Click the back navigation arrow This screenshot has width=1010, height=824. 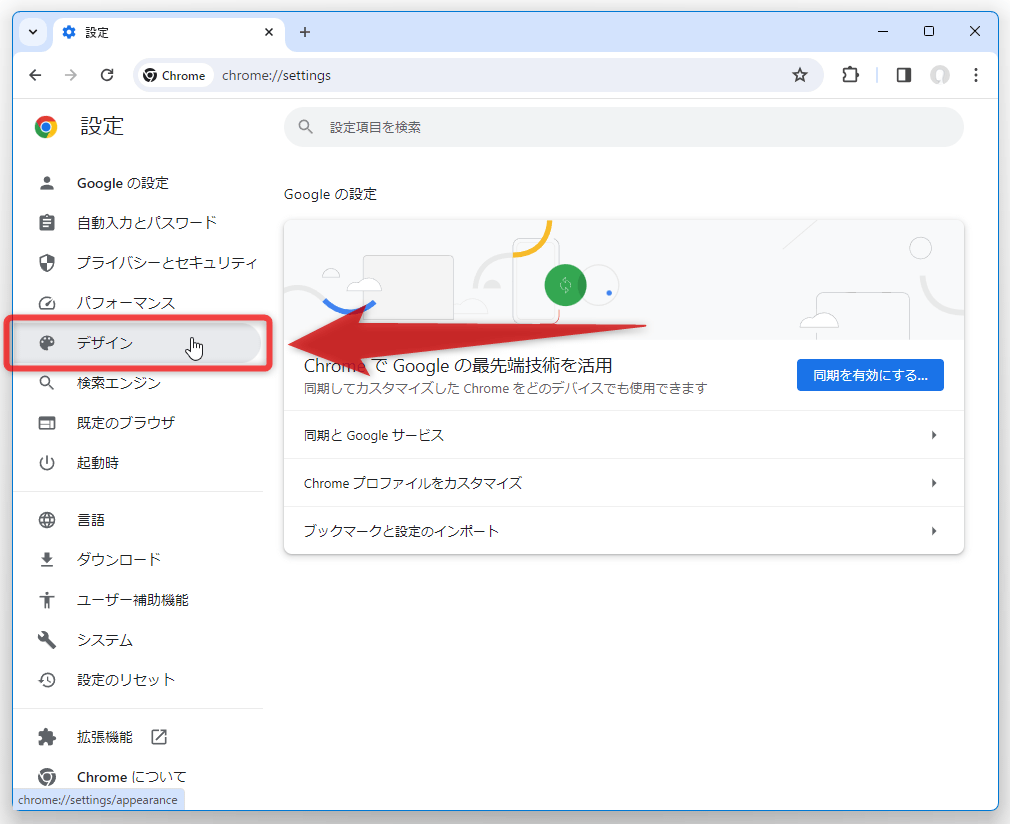[x=35, y=75]
